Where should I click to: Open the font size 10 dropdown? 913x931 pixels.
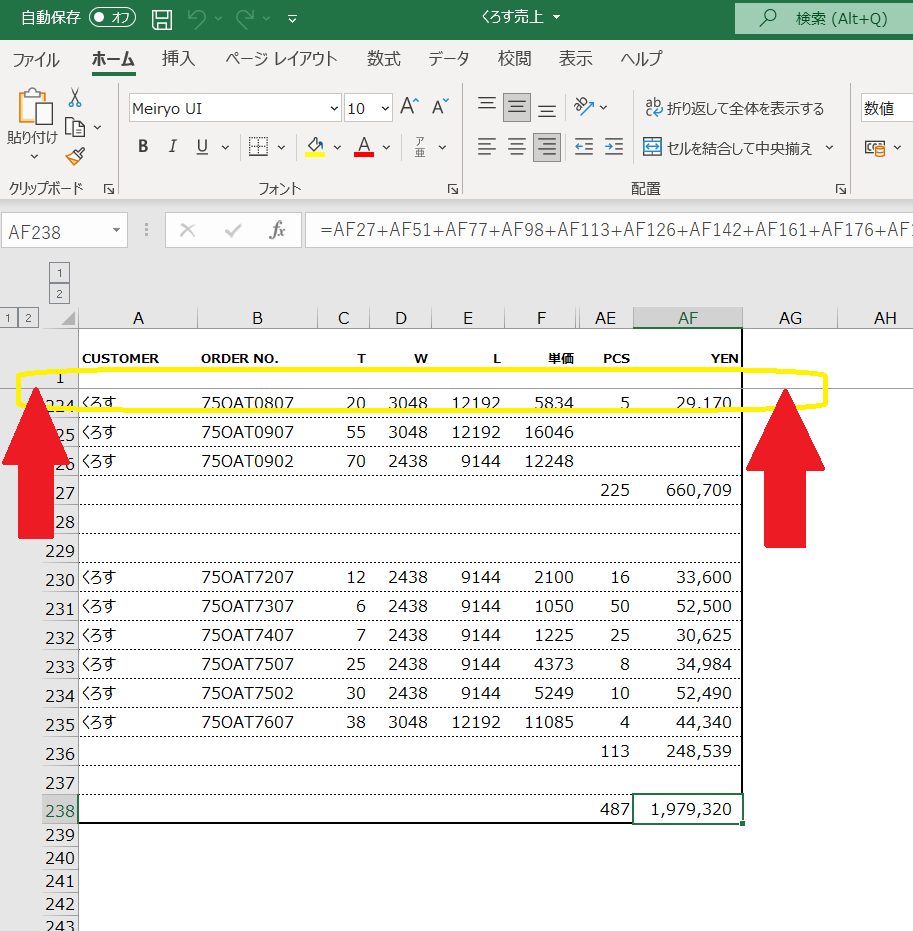pos(385,108)
